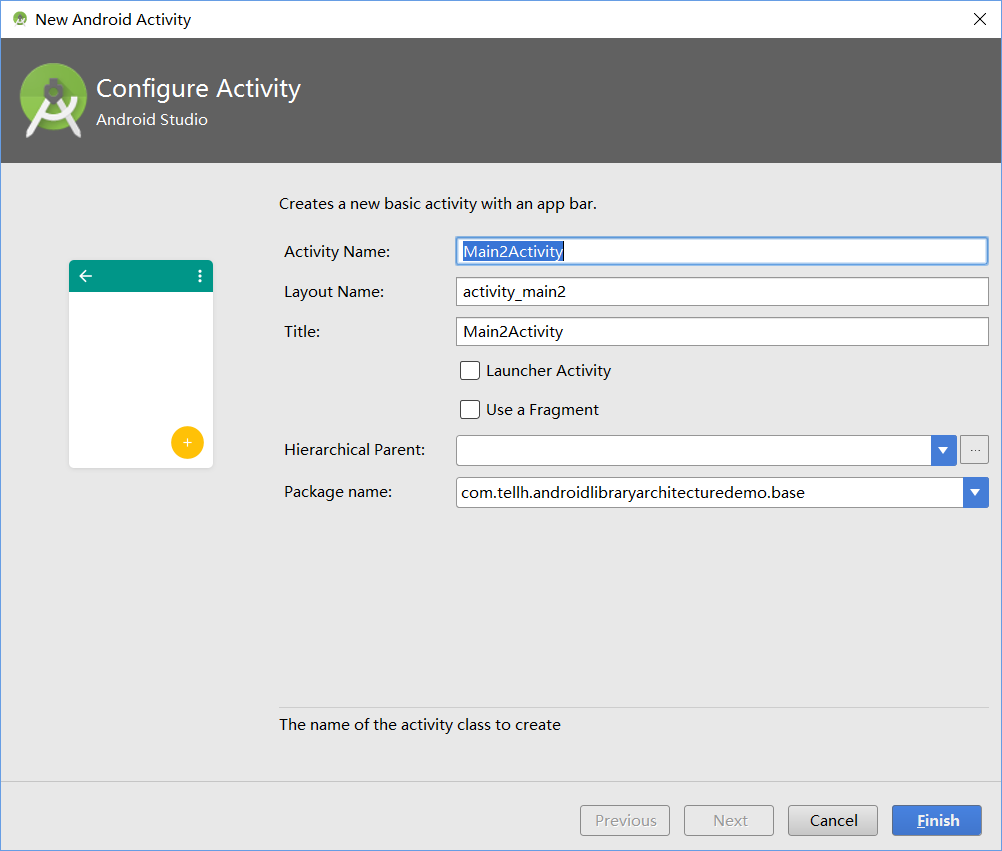The height and width of the screenshot is (851, 1002).
Task: Select the Title text field
Action: tap(722, 331)
